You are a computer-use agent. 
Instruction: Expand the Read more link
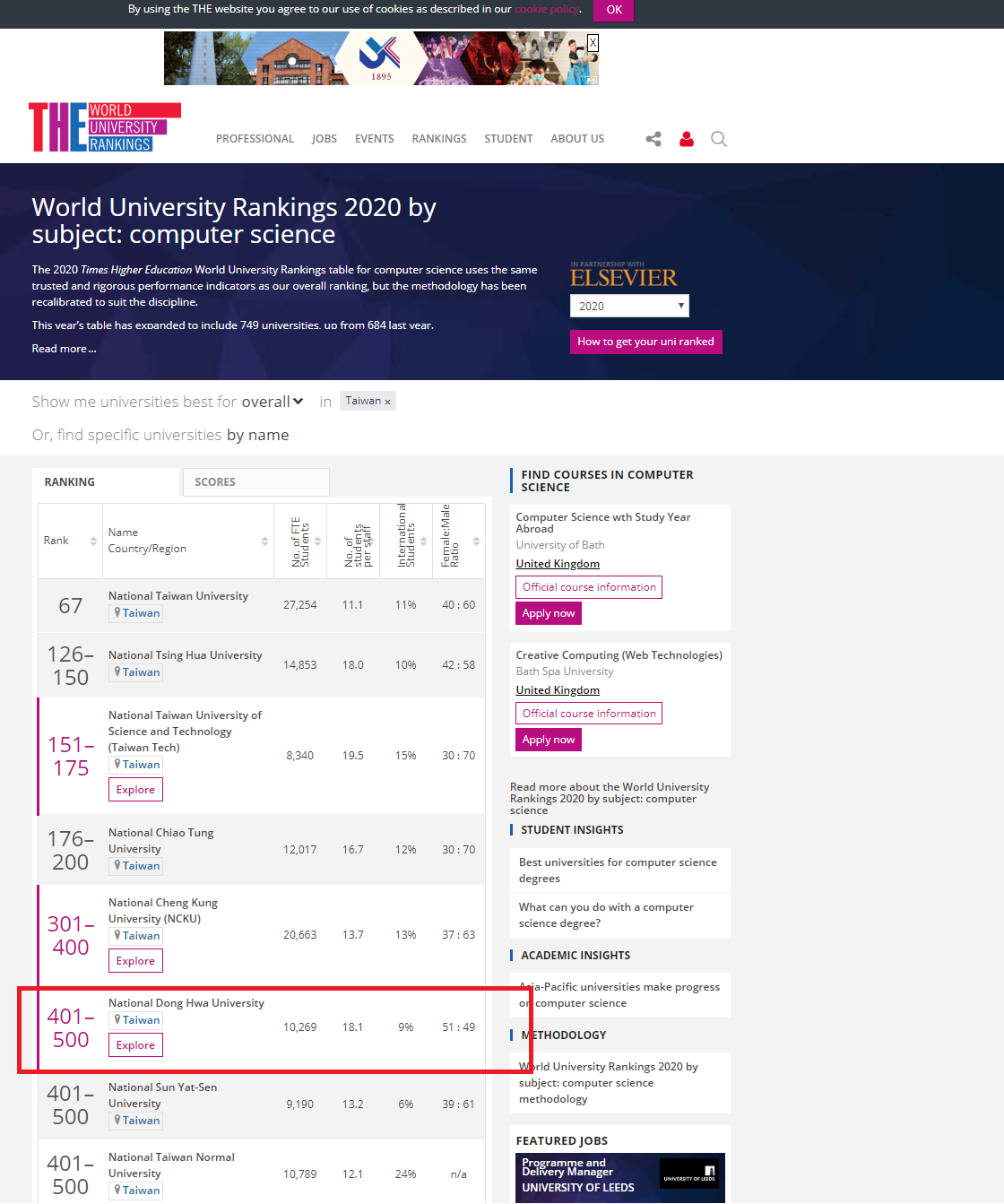pyautogui.click(x=64, y=349)
